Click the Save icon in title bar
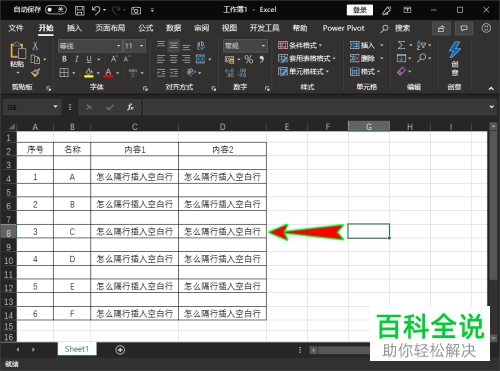 coord(79,10)
